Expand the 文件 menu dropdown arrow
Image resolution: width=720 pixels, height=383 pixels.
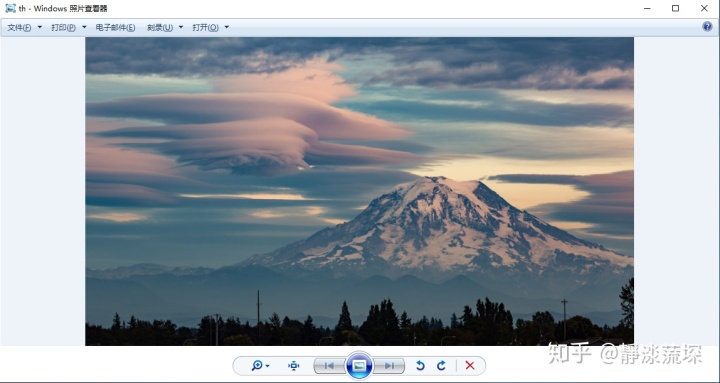pos(39,28)
